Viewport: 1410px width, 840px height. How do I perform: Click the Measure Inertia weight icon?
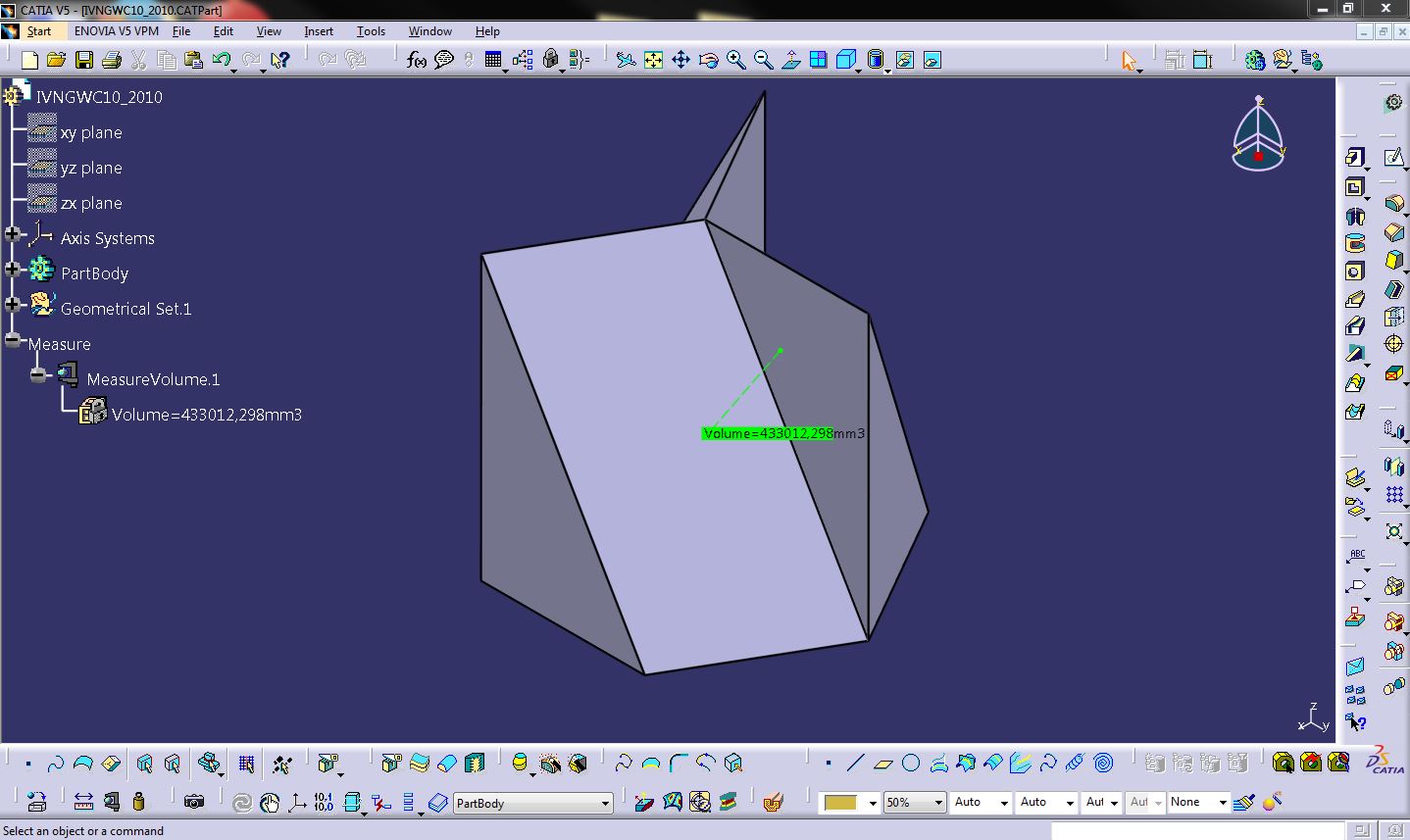138,802
